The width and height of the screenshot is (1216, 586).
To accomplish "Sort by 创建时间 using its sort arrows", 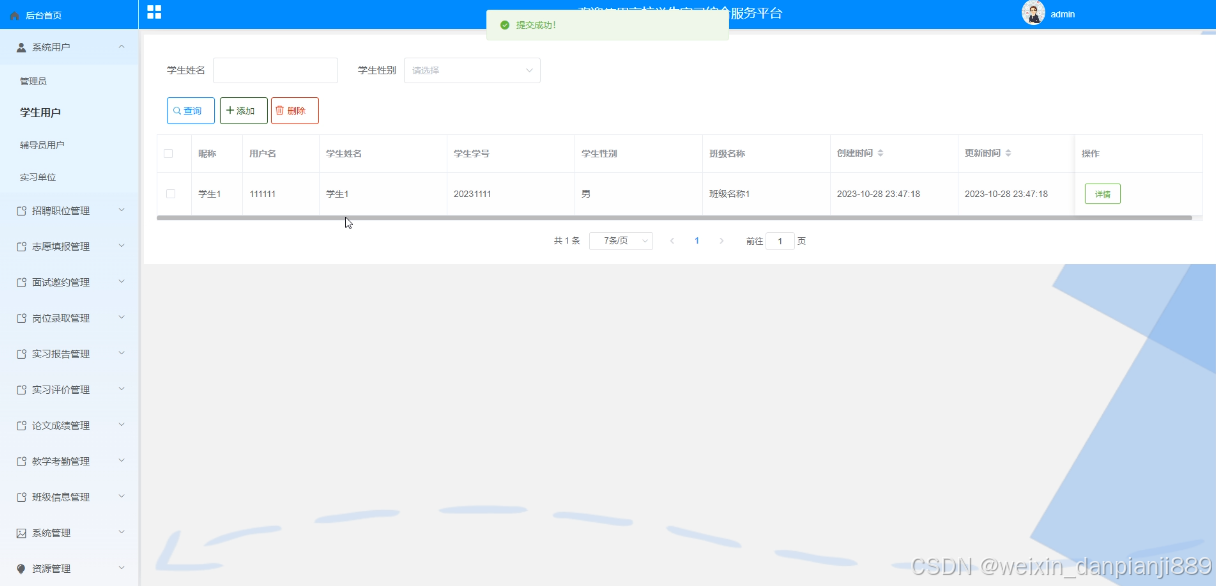I will (x=880, y=153).
